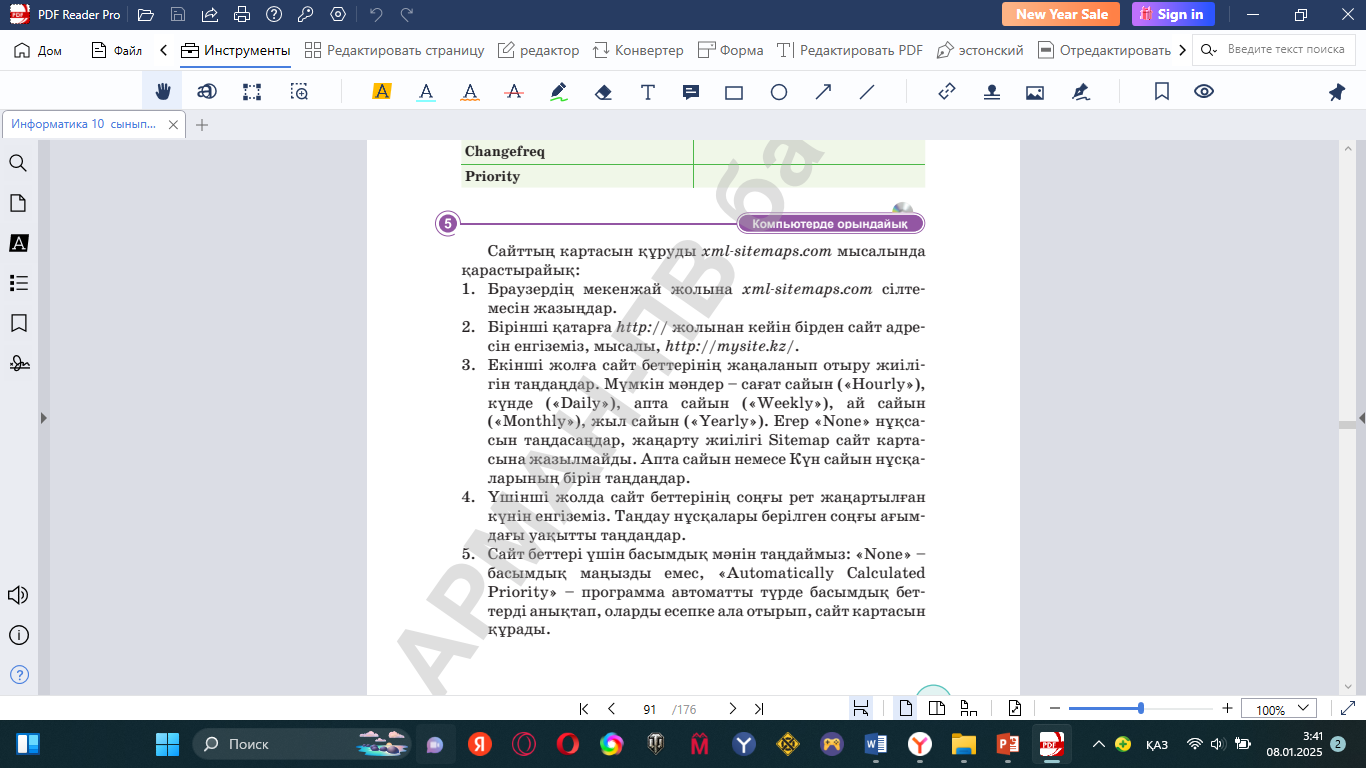Open the Конвертер tab
Viewport: 1366px width, 768px height.
point(638,50)
